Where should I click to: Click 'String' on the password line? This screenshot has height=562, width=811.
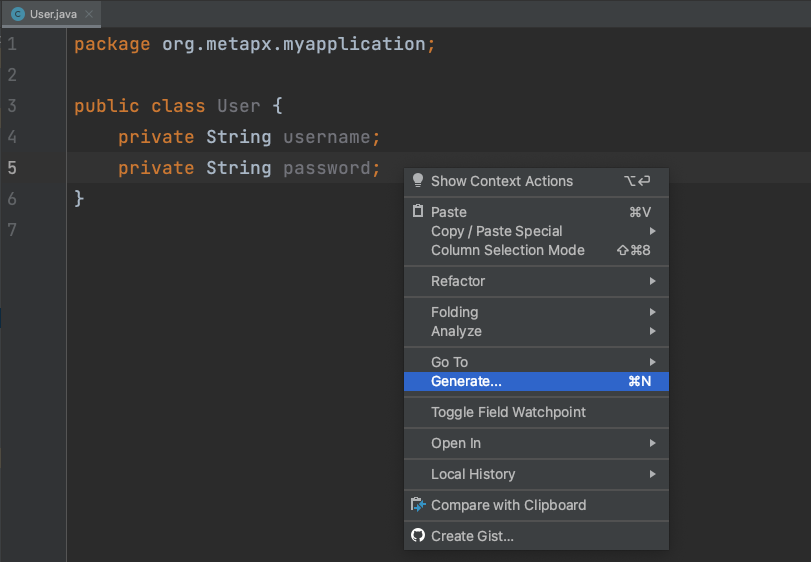238,169
